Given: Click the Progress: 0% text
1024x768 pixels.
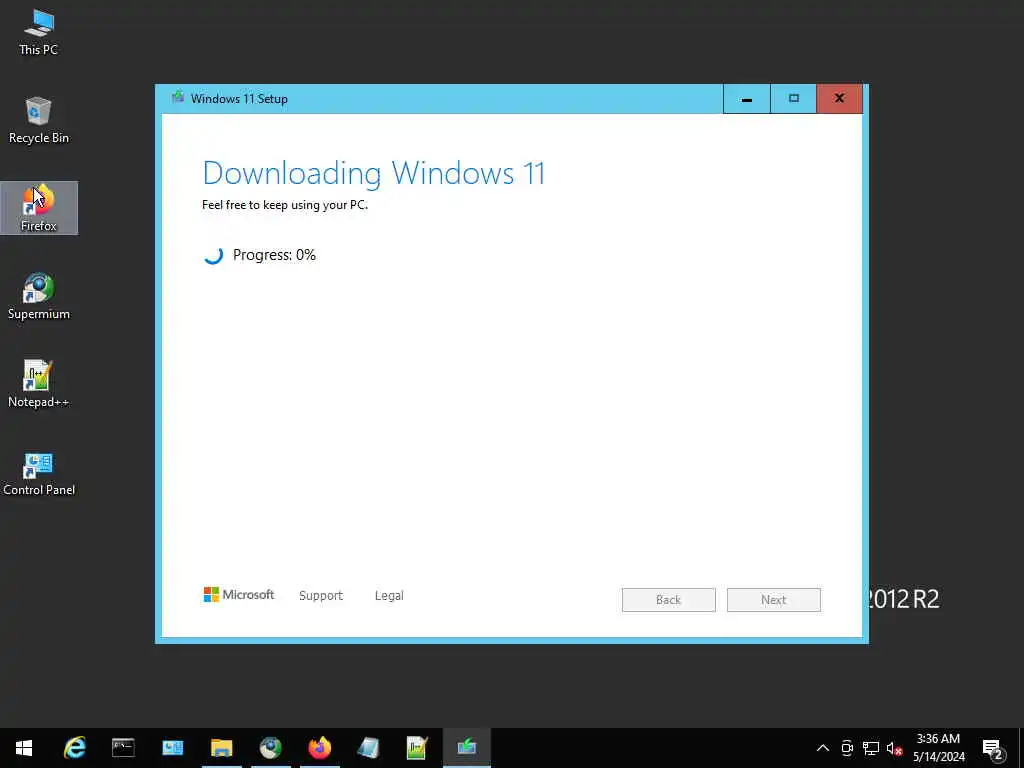Looking at the screenshot, I should click(274, 255).
